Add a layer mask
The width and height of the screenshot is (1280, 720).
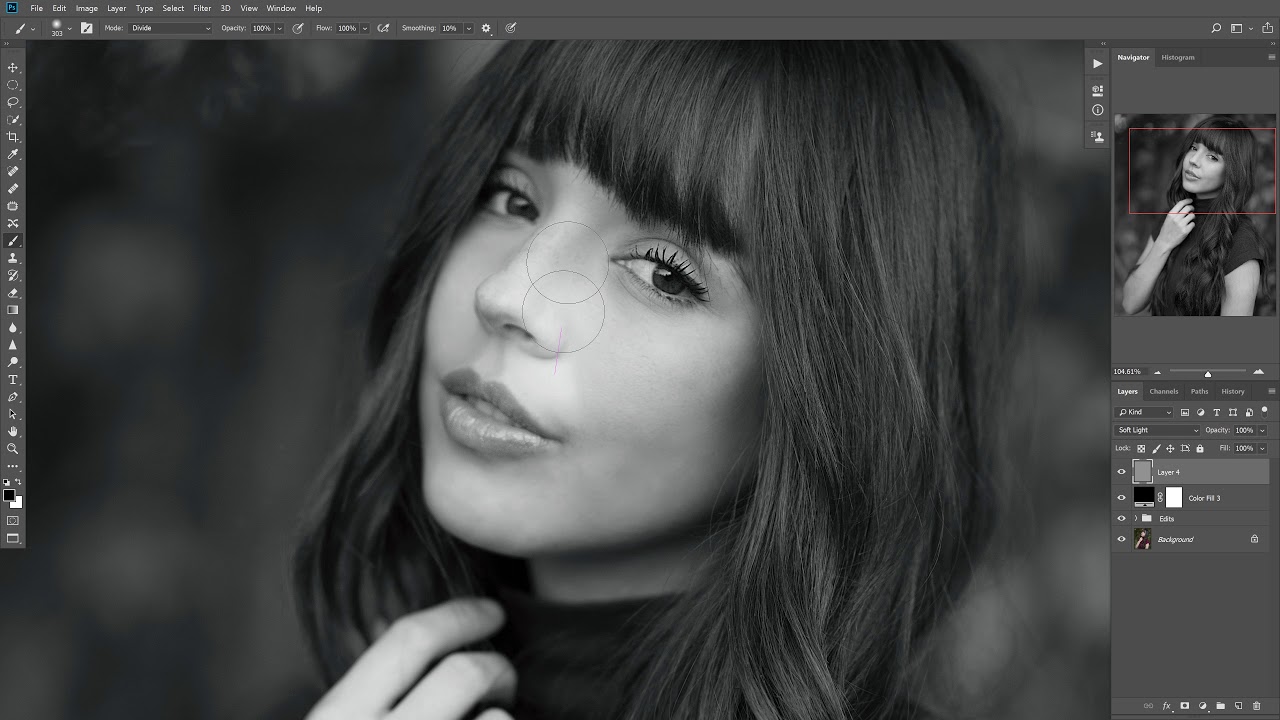tap(1185, 706)
